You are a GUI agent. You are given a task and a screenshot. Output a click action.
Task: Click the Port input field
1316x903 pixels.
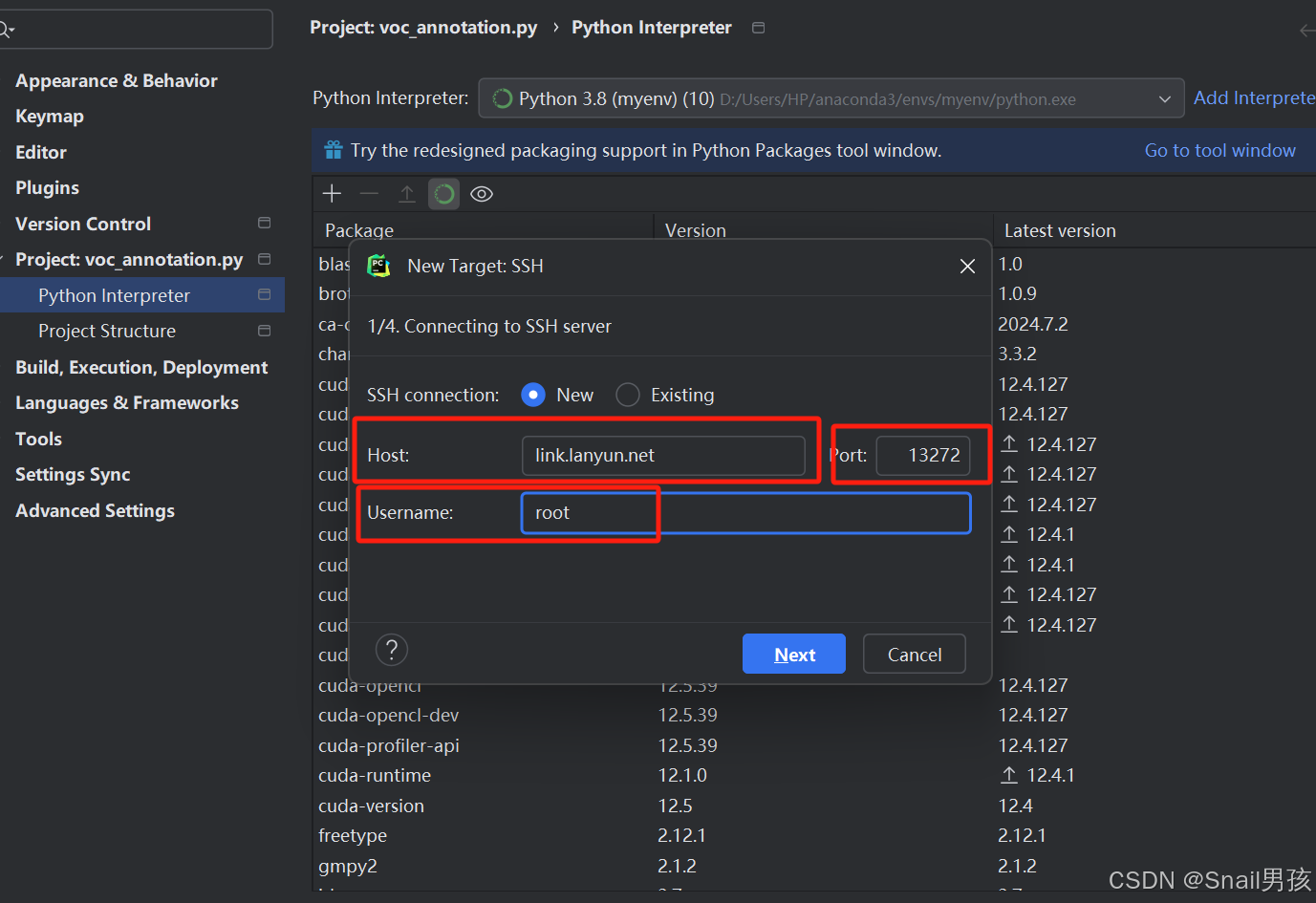(x=923, y=455)
